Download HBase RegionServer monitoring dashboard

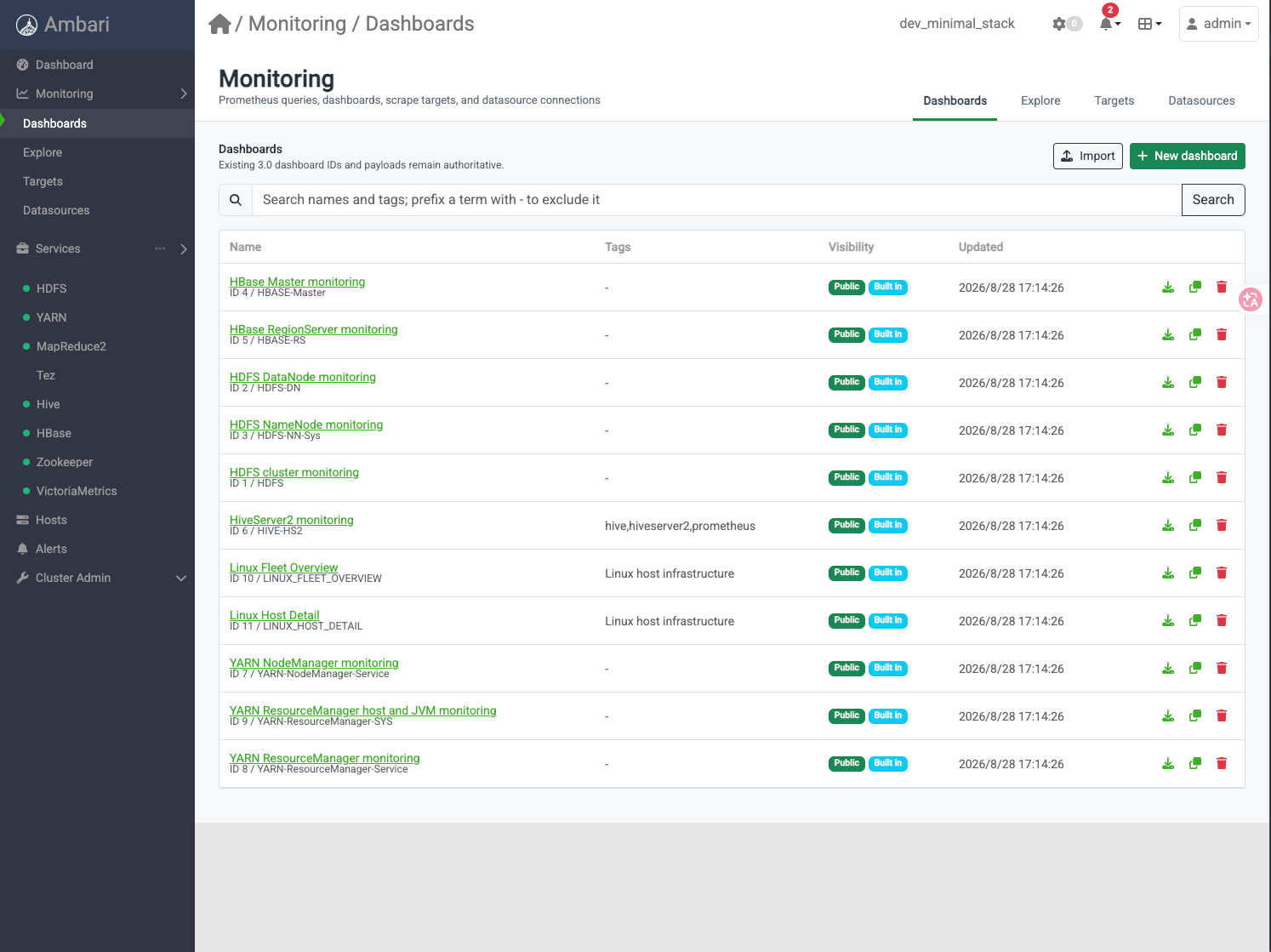1168,335
